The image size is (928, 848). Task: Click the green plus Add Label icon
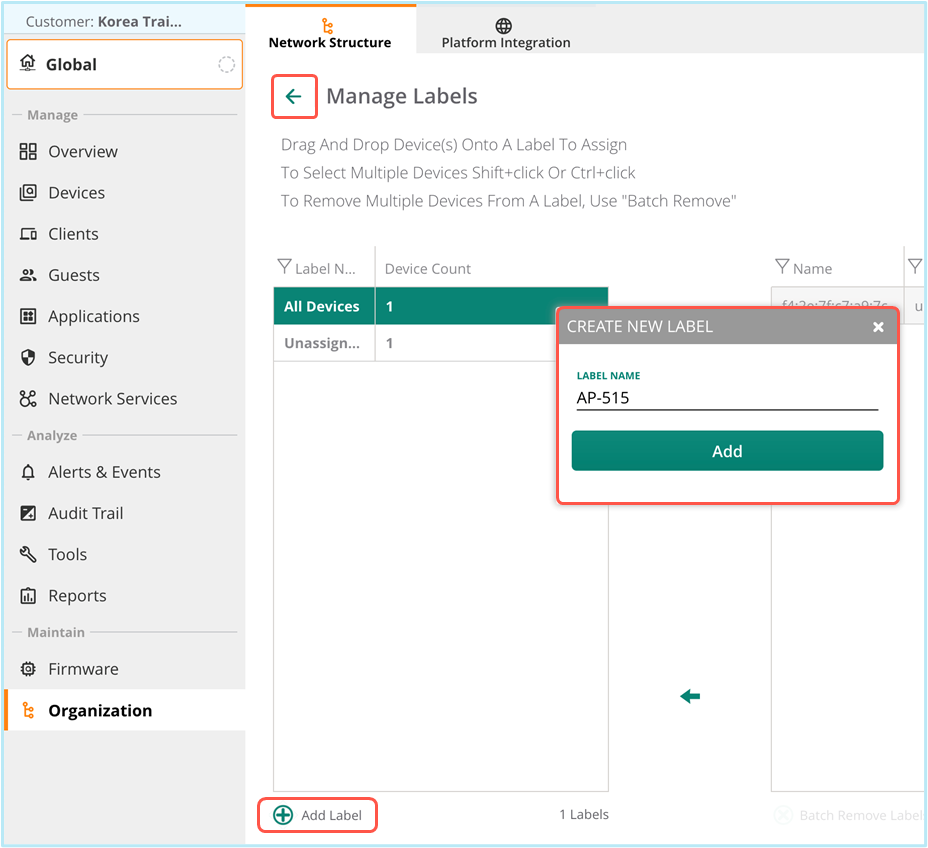(x=283, y=815)
